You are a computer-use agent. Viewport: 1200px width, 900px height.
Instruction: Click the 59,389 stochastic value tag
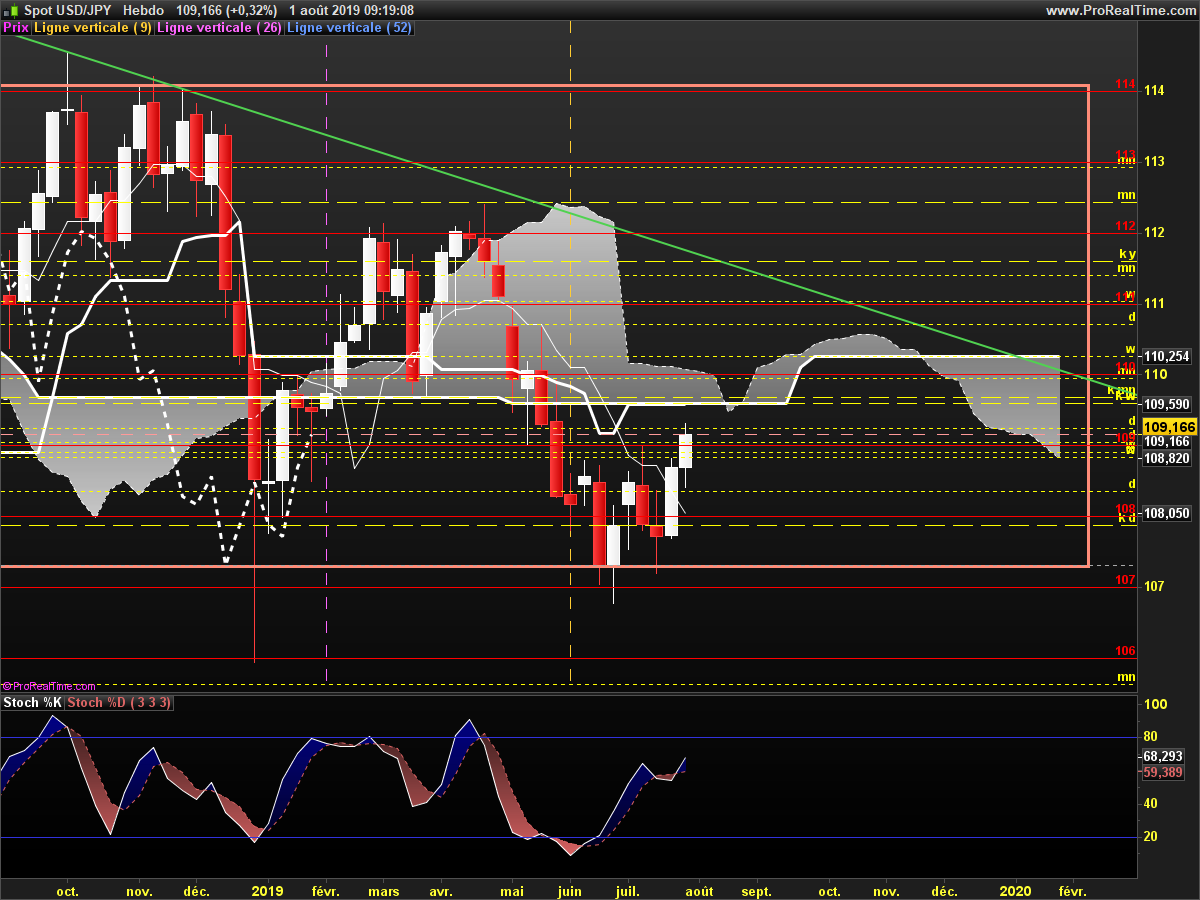[x=1163, y=772]
